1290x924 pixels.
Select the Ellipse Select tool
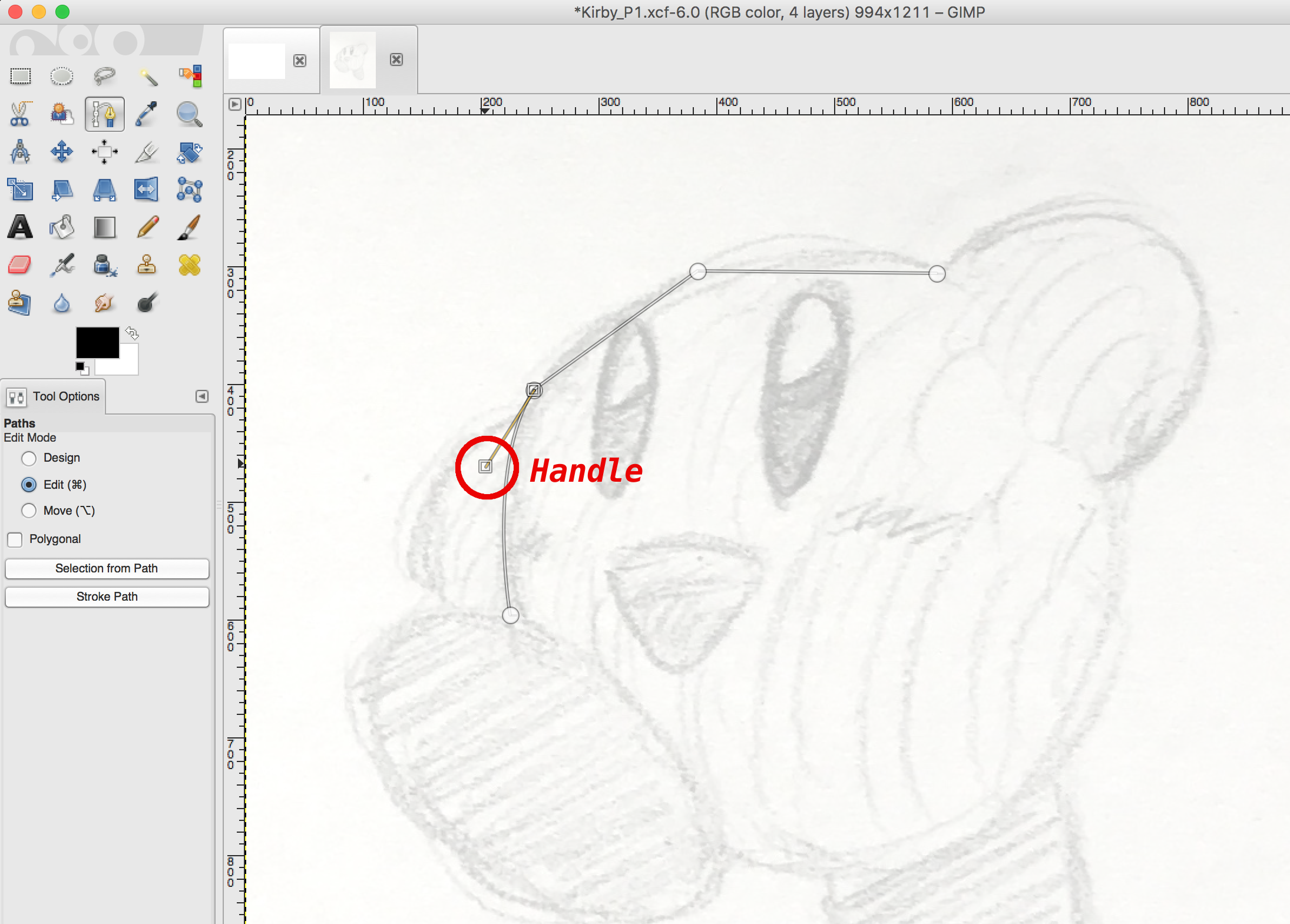tap(62, 76)
